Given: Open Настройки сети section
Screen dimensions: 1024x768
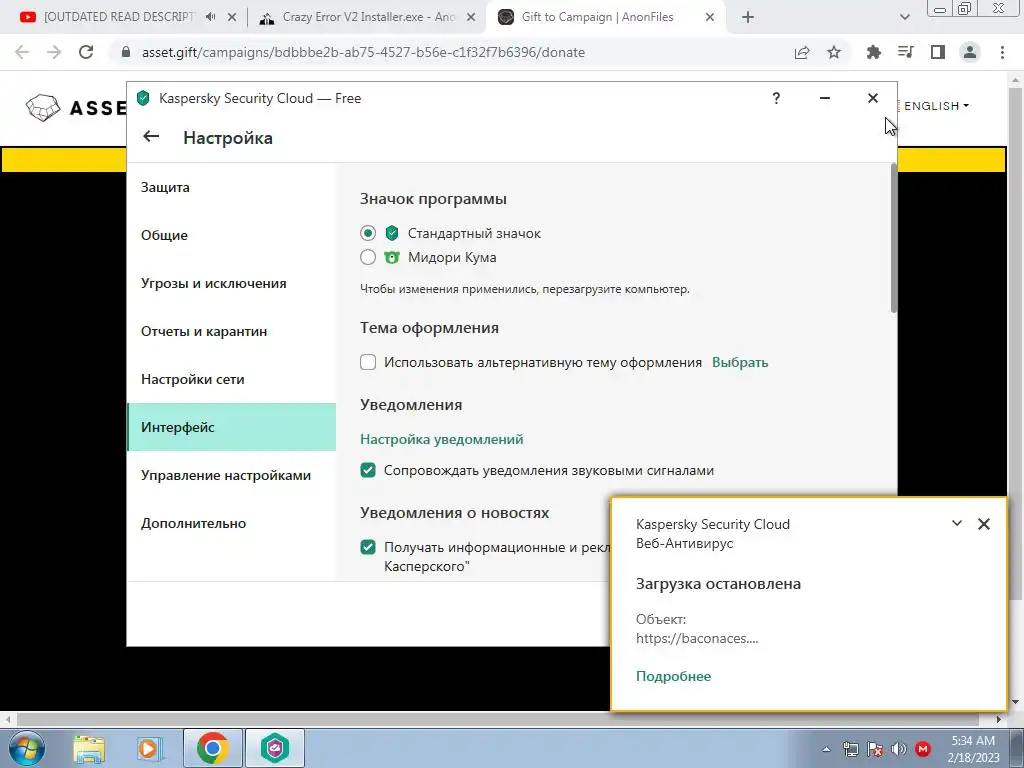Looking at the screenshot, I should point(231,379).
